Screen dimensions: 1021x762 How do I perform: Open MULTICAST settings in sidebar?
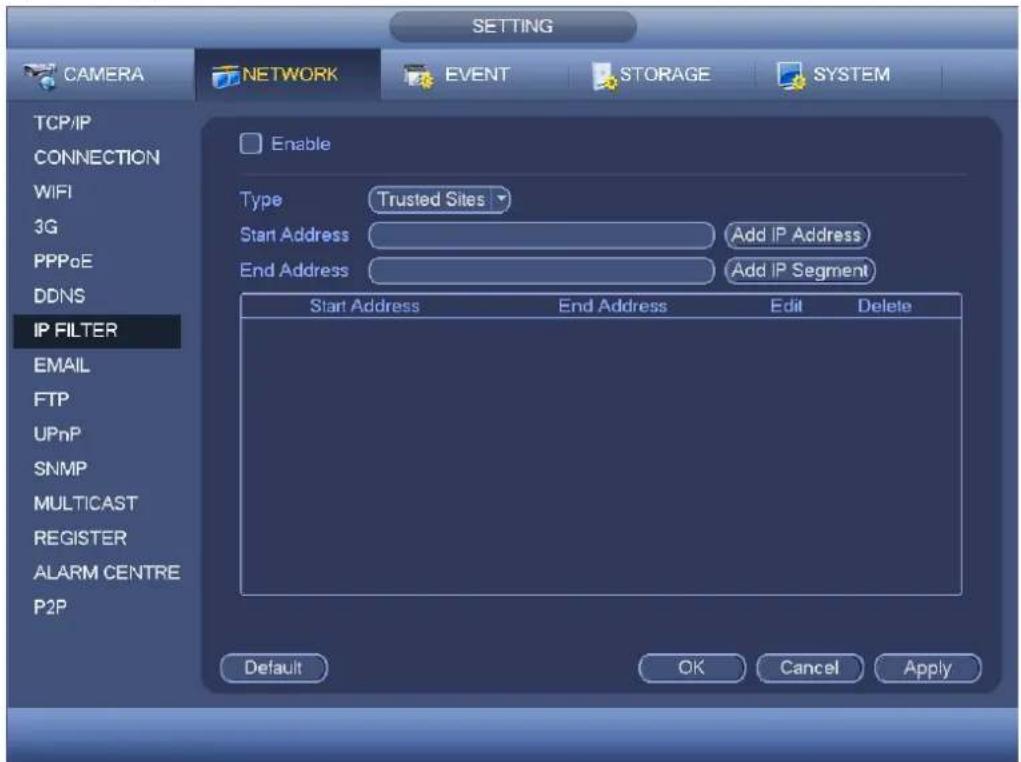(x=85, y=503)
